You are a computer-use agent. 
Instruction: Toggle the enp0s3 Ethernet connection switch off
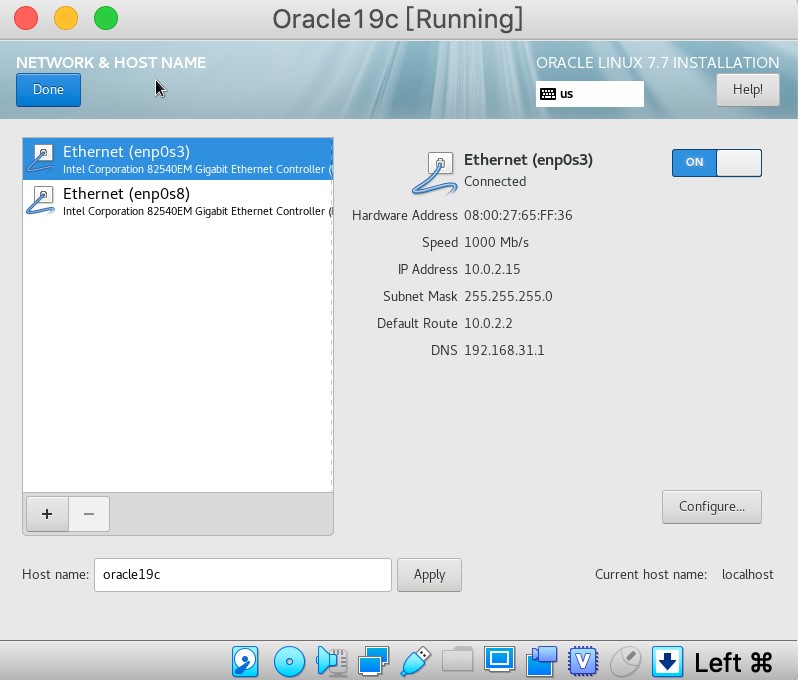pyautogui.click(x=717, y=163)
